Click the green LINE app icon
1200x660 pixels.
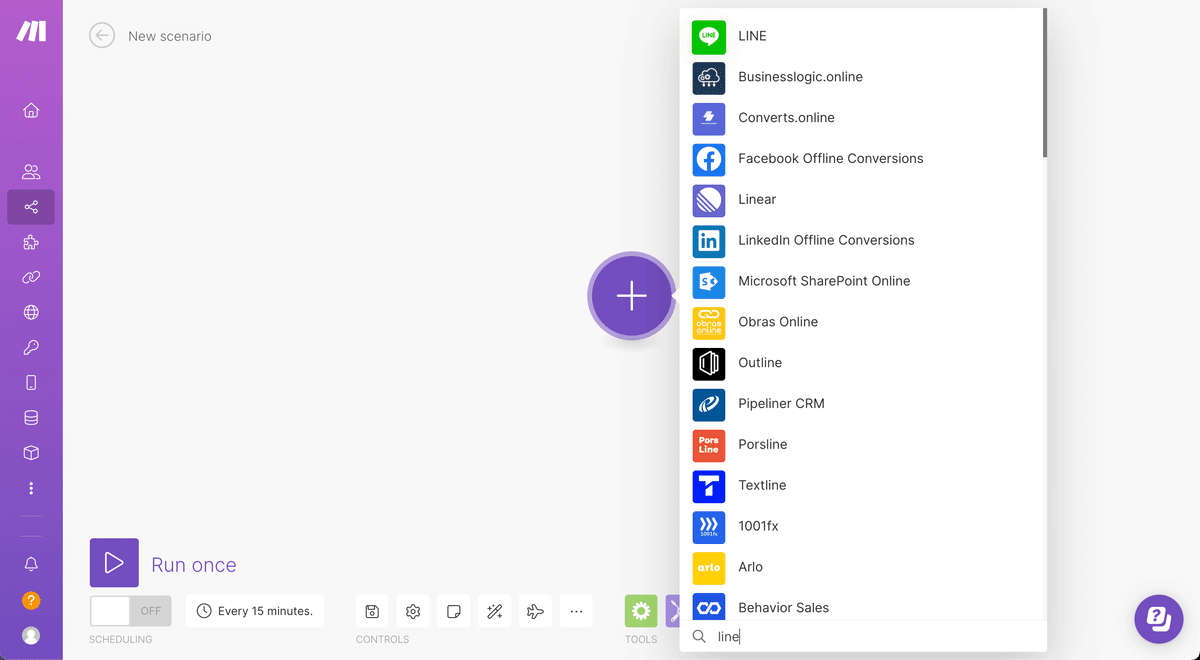tap(709, 36)
